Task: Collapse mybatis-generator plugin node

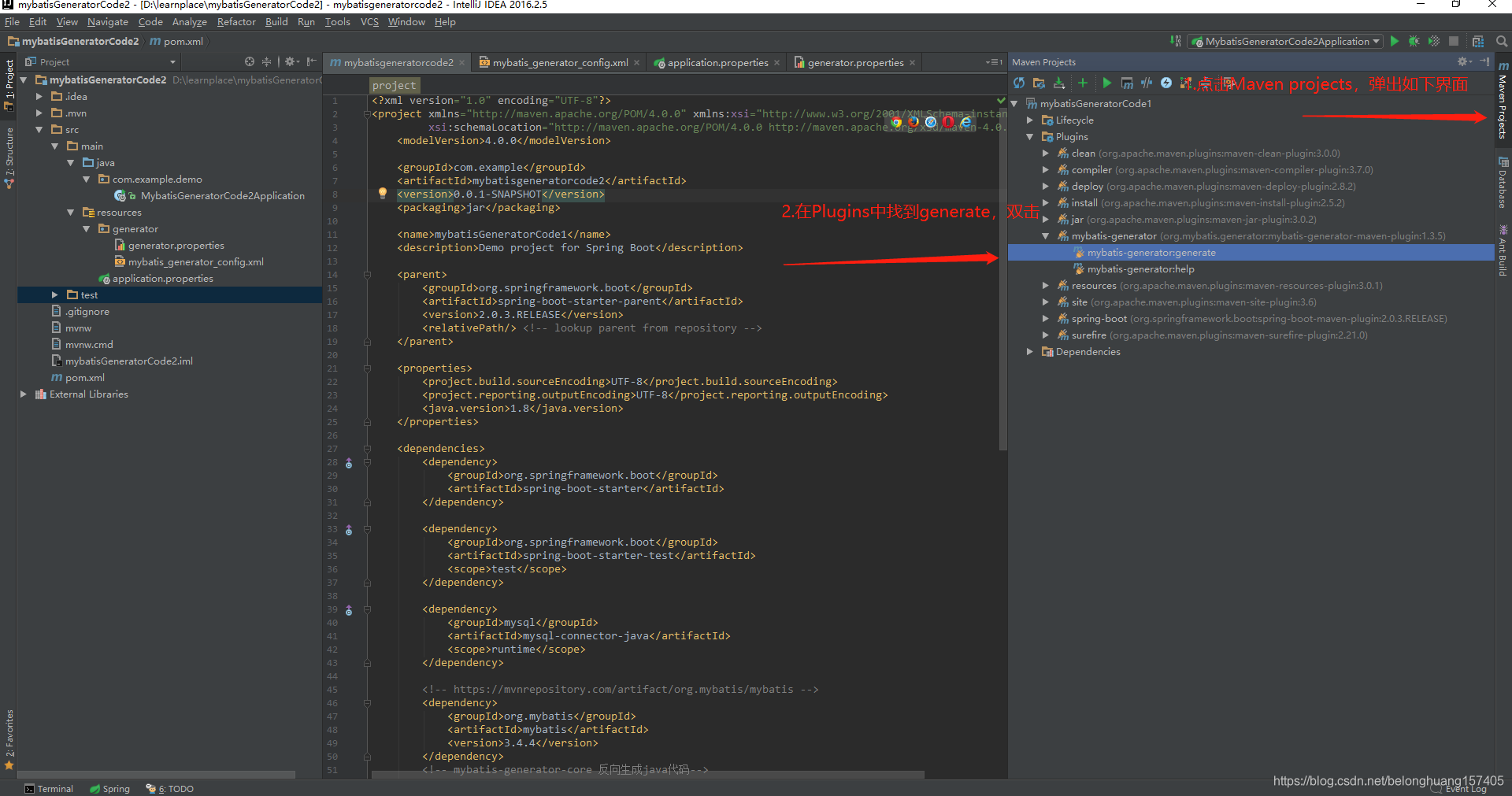Action: tap(1046, 235)
